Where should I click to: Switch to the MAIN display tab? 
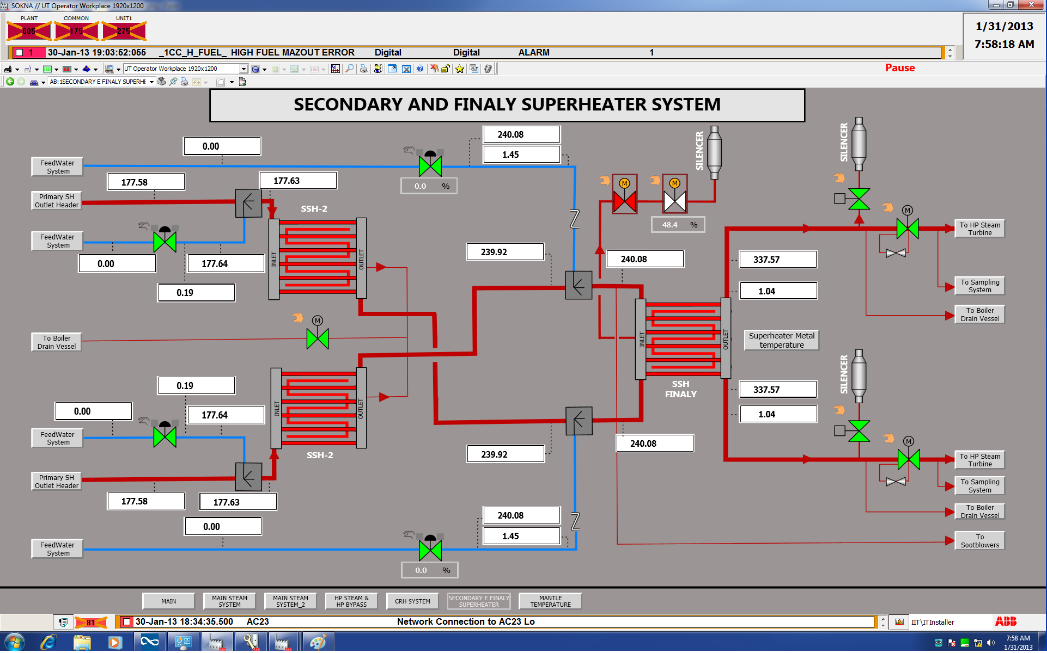pos(168,601)
